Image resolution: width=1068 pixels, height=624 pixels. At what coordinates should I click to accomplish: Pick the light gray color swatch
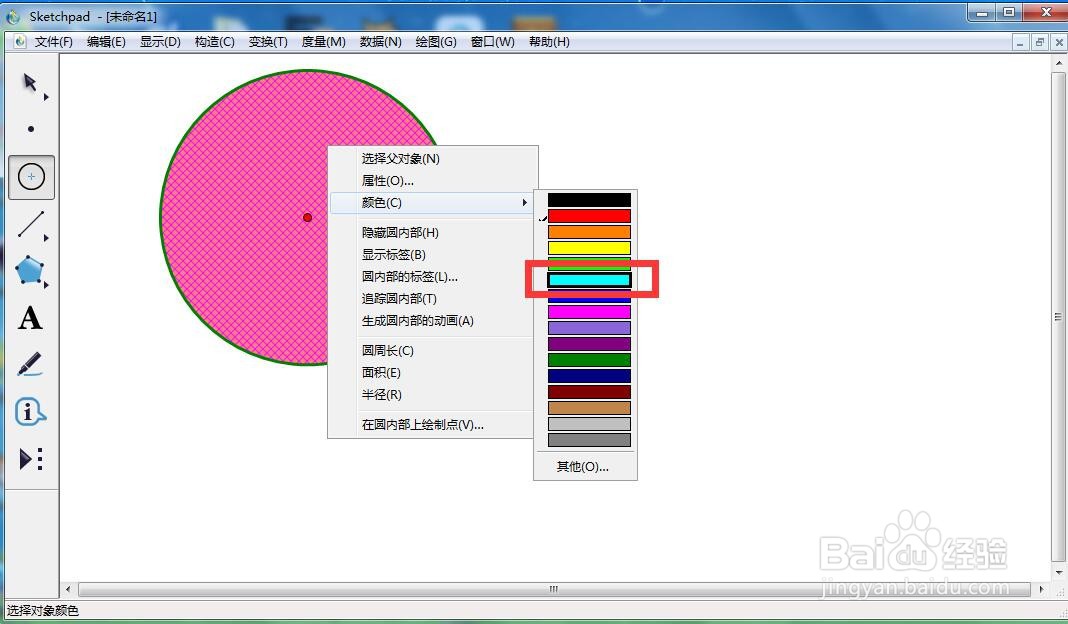589,424
